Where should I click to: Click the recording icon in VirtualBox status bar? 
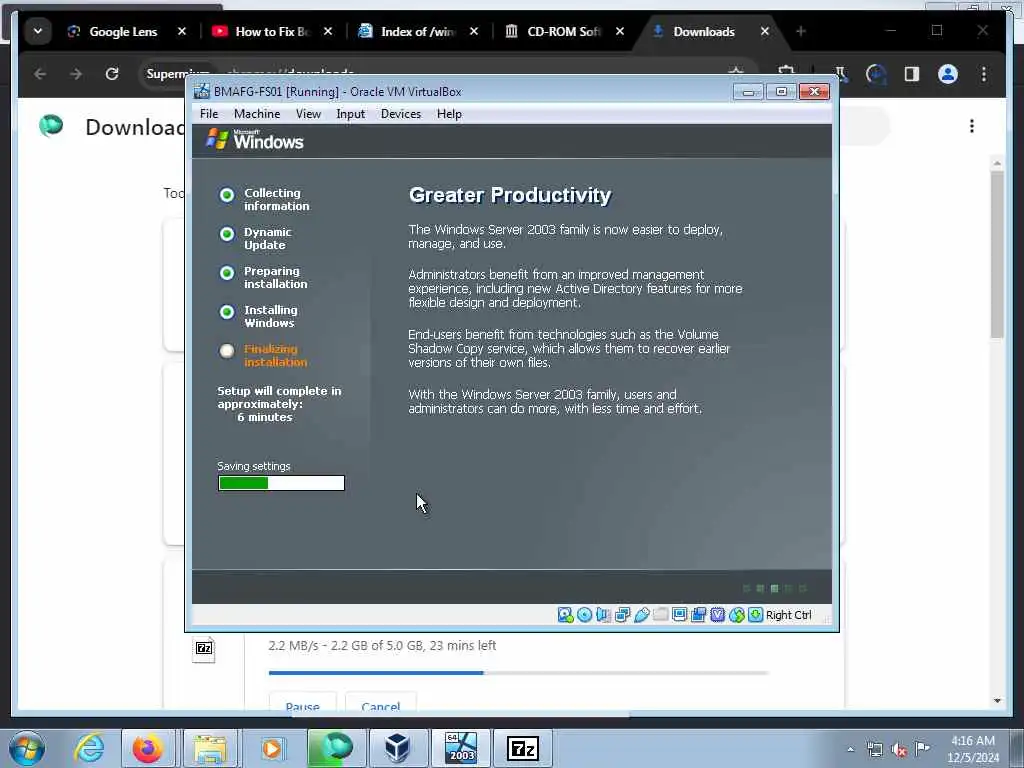point(698,615)
